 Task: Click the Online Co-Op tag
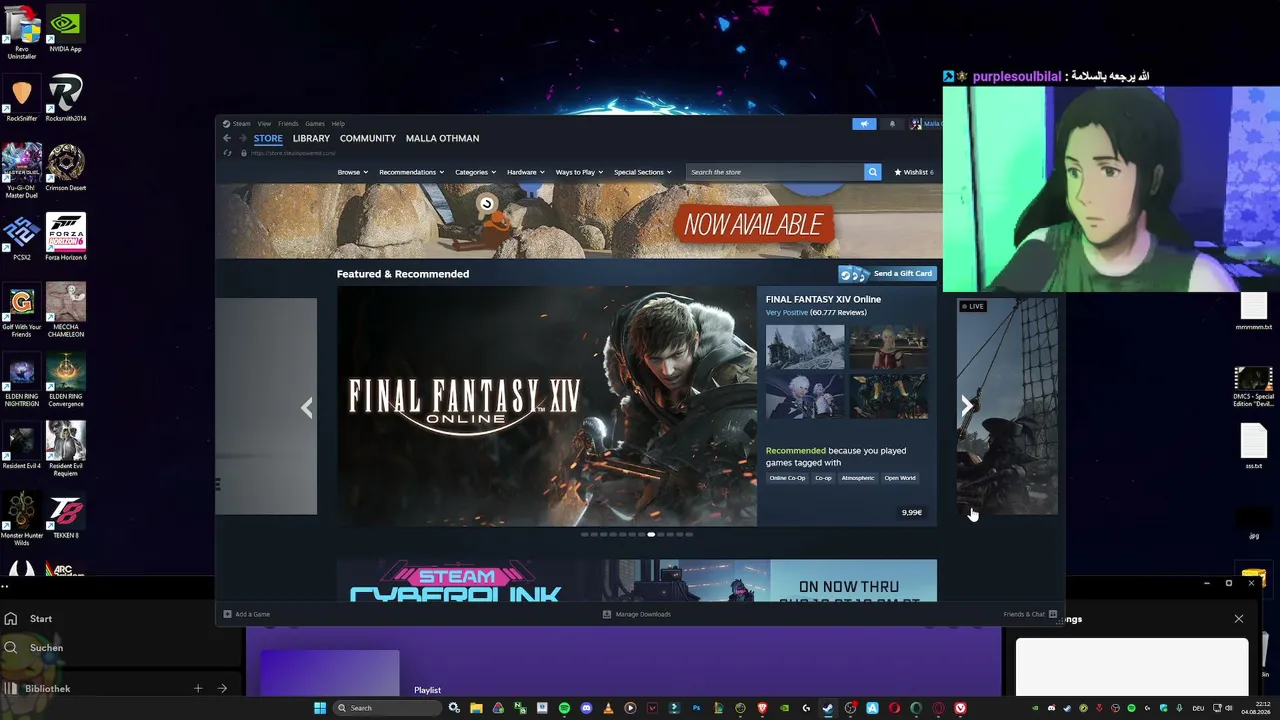pos(787,478)
